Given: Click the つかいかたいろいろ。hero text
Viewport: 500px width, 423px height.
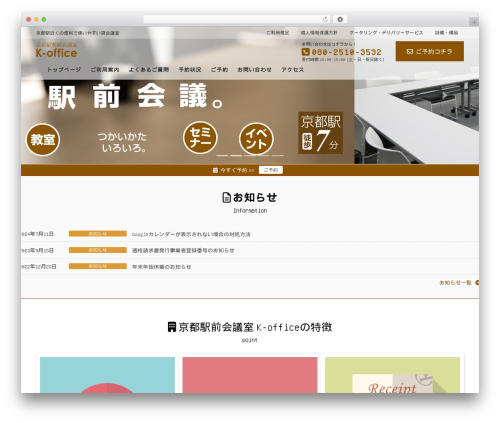Looking at the screenshot, I should click(x=122, y=142).
